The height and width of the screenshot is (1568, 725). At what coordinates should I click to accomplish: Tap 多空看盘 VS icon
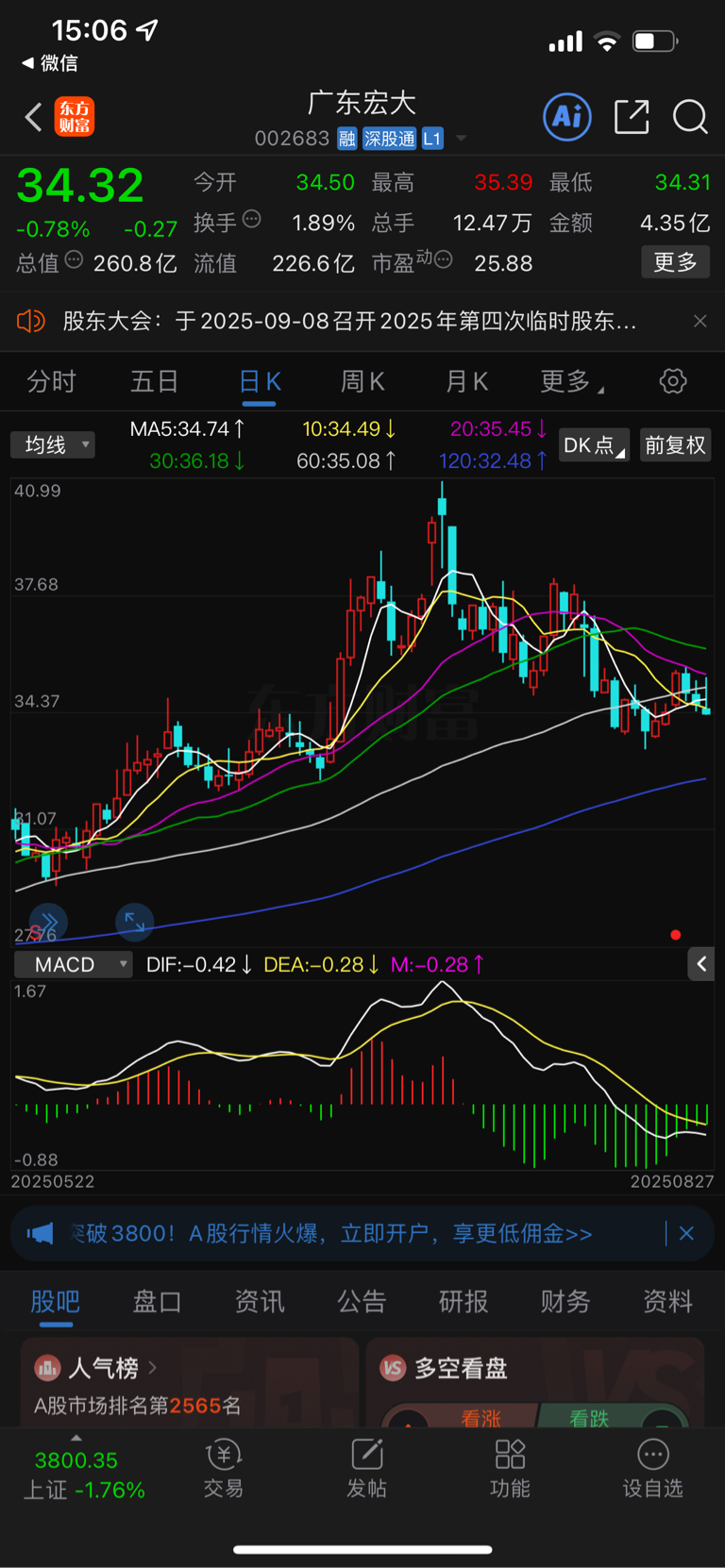(393, 1367)
